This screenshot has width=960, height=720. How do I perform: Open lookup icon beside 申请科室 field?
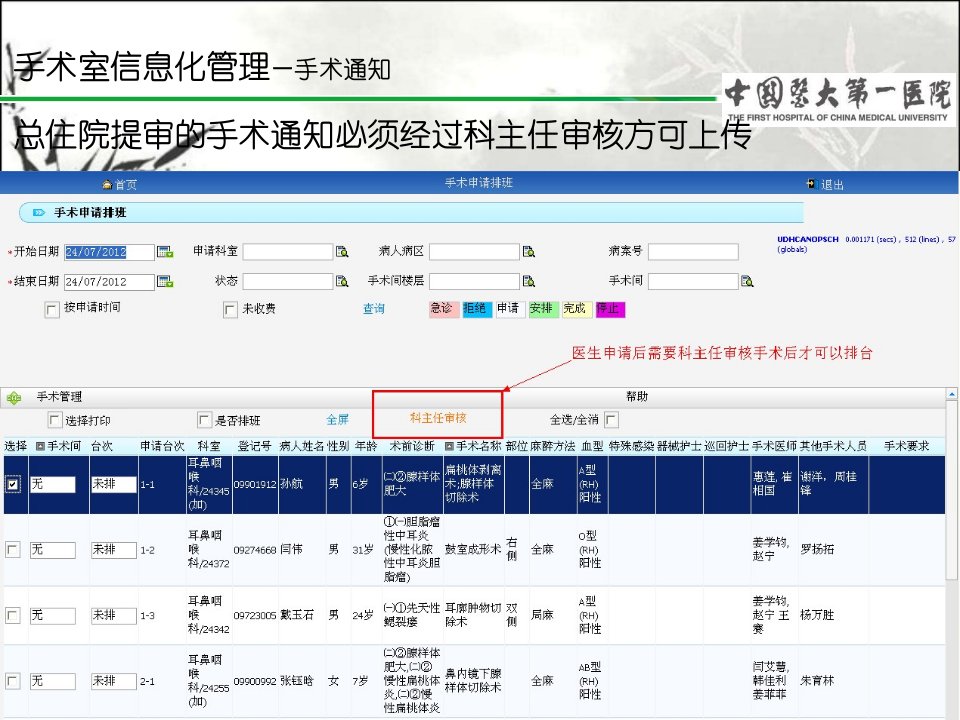(342, 252)
